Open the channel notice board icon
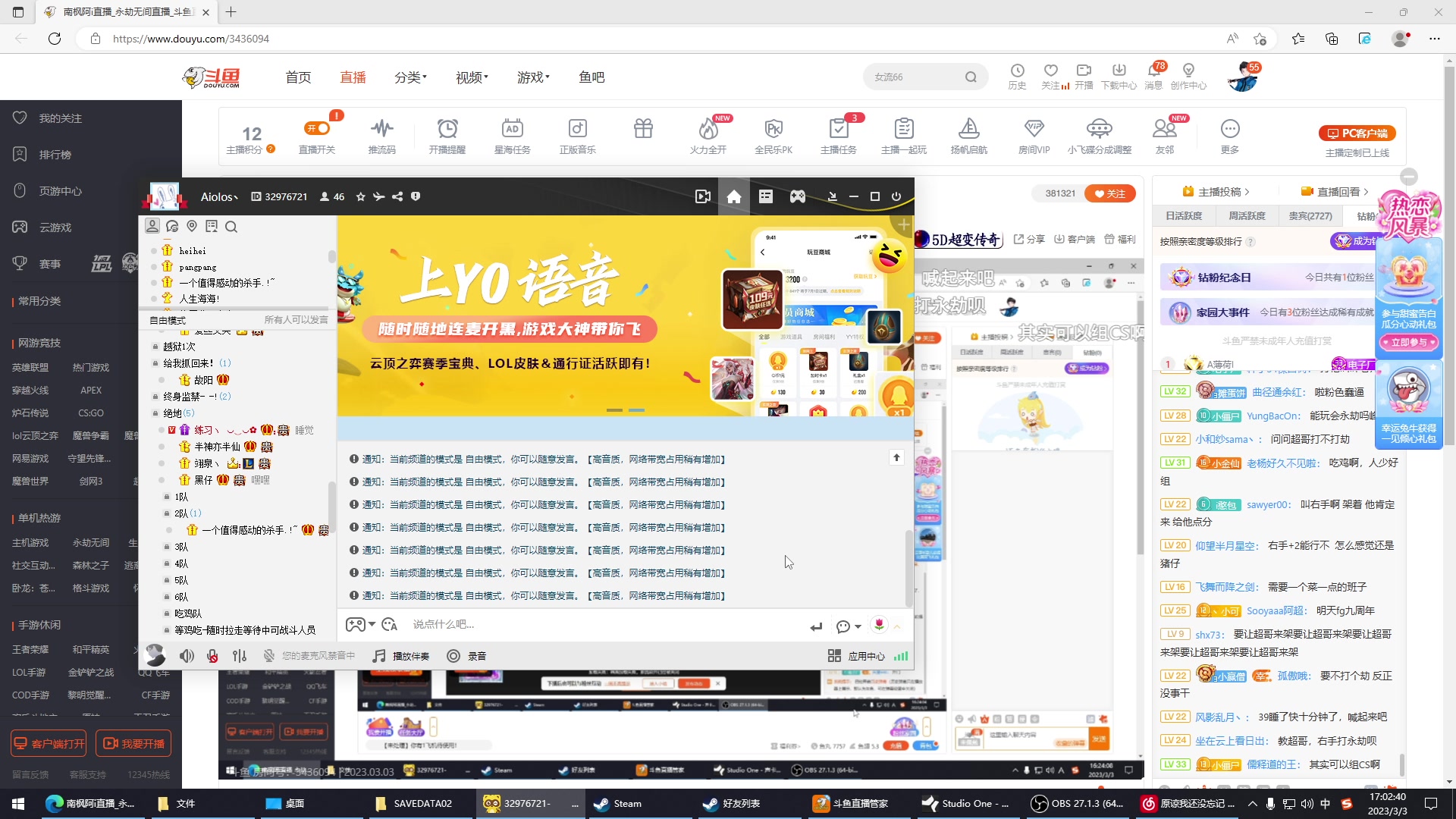 212,226
